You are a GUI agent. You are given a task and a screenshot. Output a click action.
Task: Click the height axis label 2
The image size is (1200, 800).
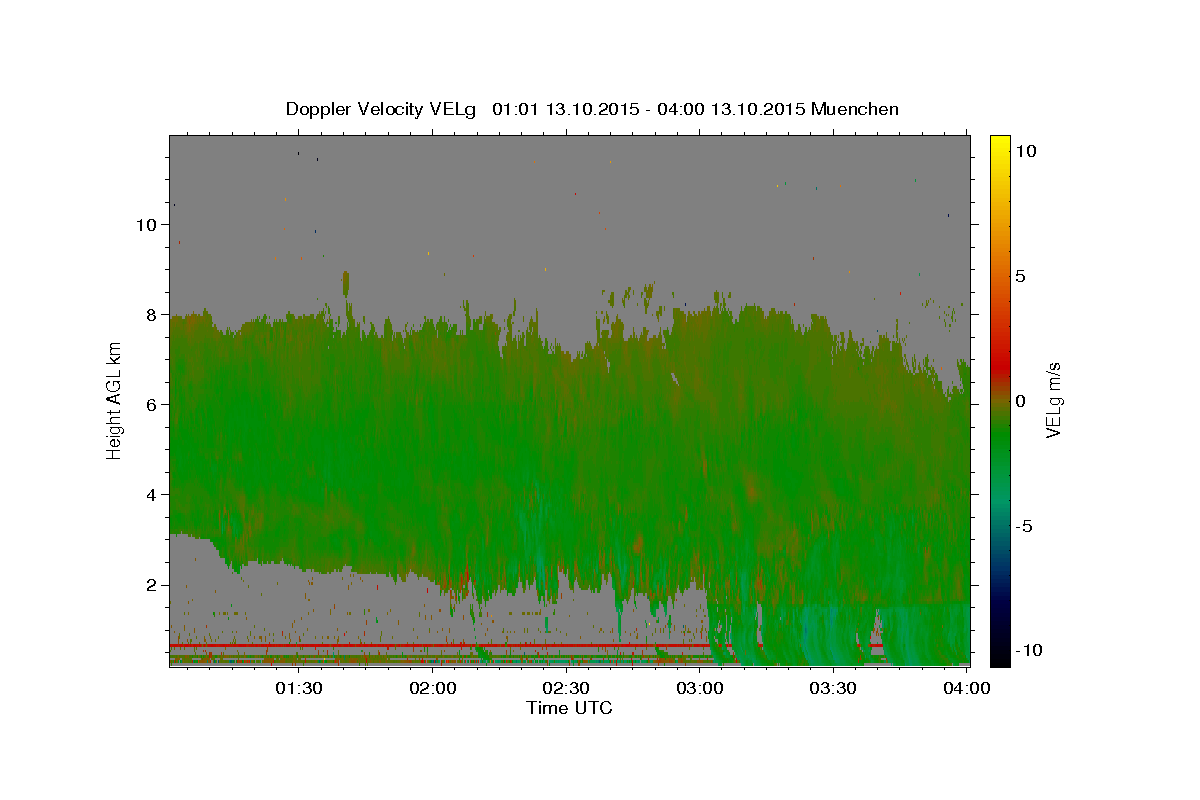coord(152,585)
